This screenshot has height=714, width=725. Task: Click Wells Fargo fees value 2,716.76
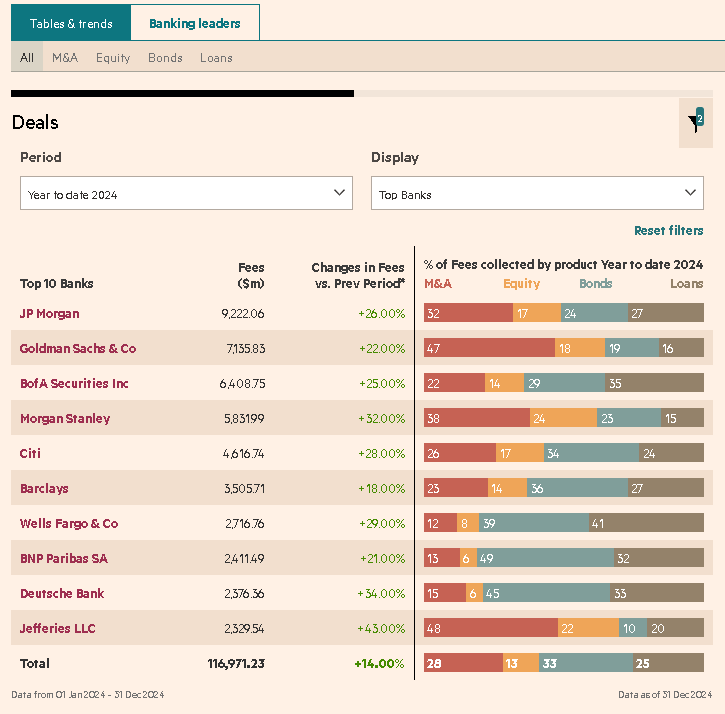245,523
